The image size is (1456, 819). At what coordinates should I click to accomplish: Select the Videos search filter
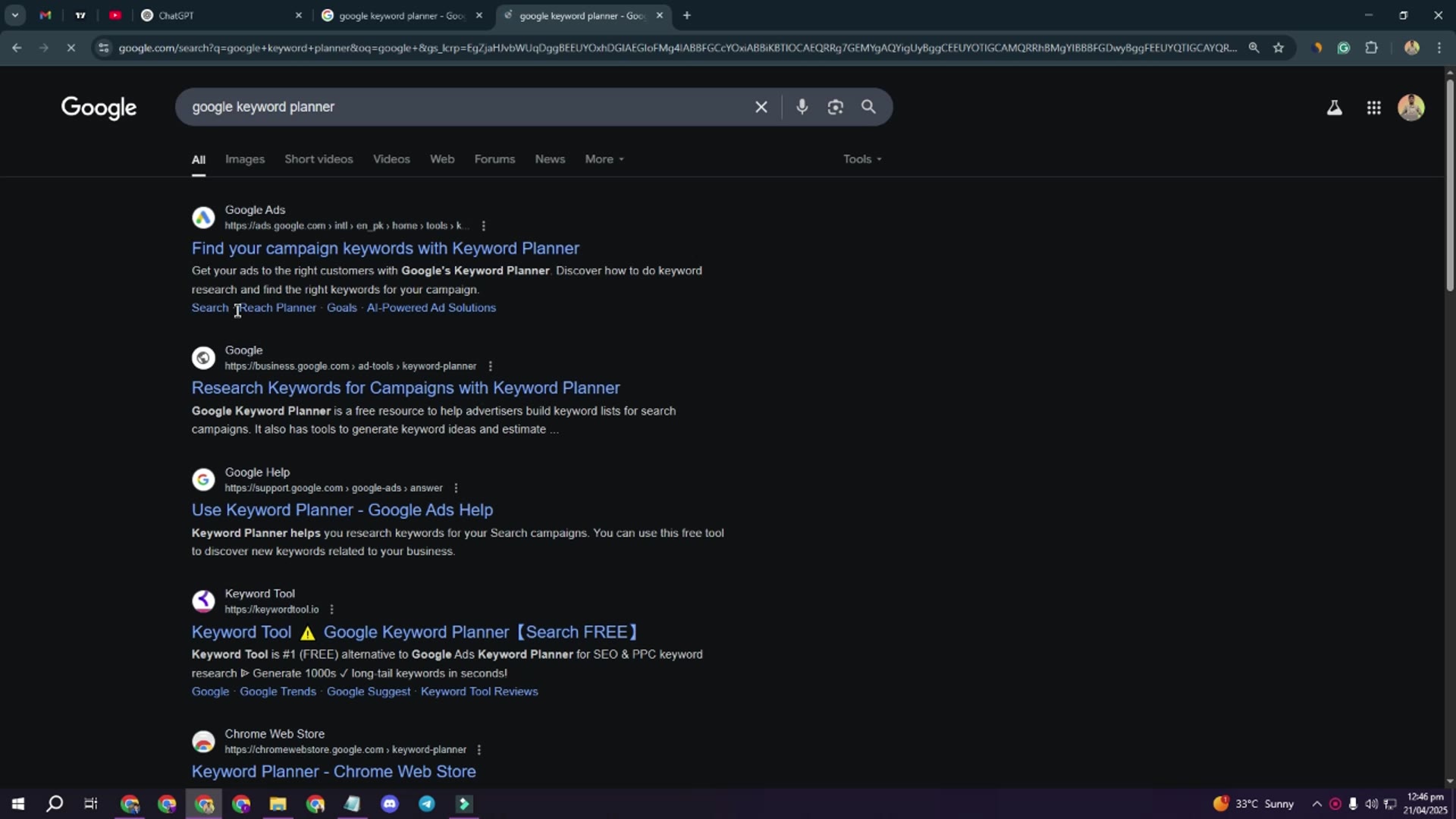pos(391,159)
